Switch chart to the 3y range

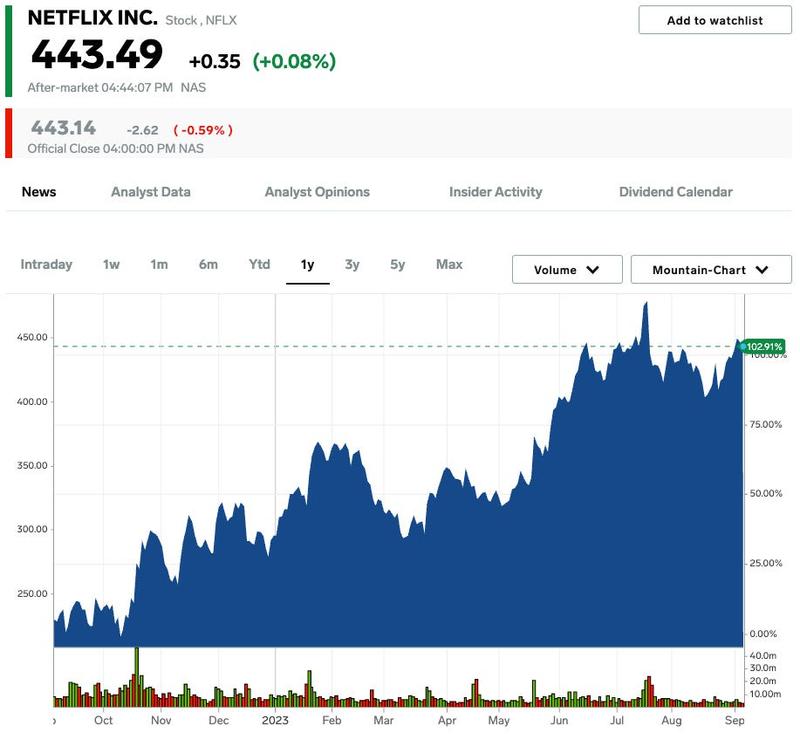point(352,264)
